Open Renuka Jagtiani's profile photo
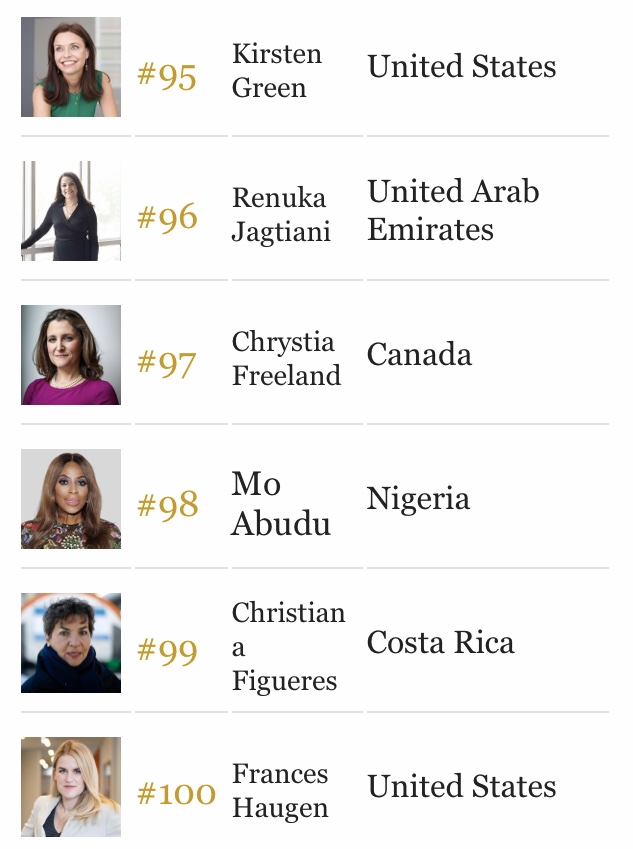This screenshot has height=849, width=633. pos(71,211)
